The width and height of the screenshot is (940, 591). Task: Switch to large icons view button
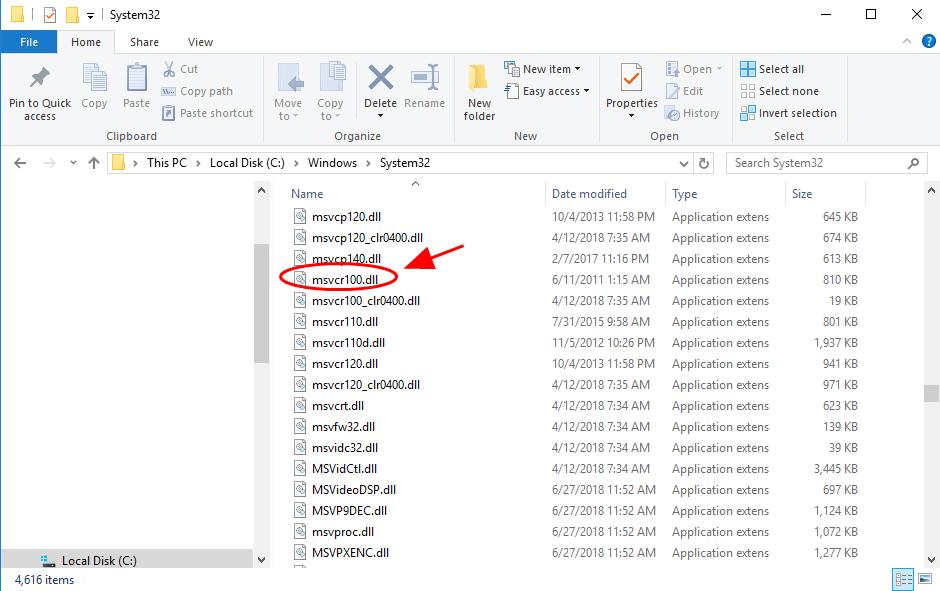pyautogui.click(x=925, y=579)
